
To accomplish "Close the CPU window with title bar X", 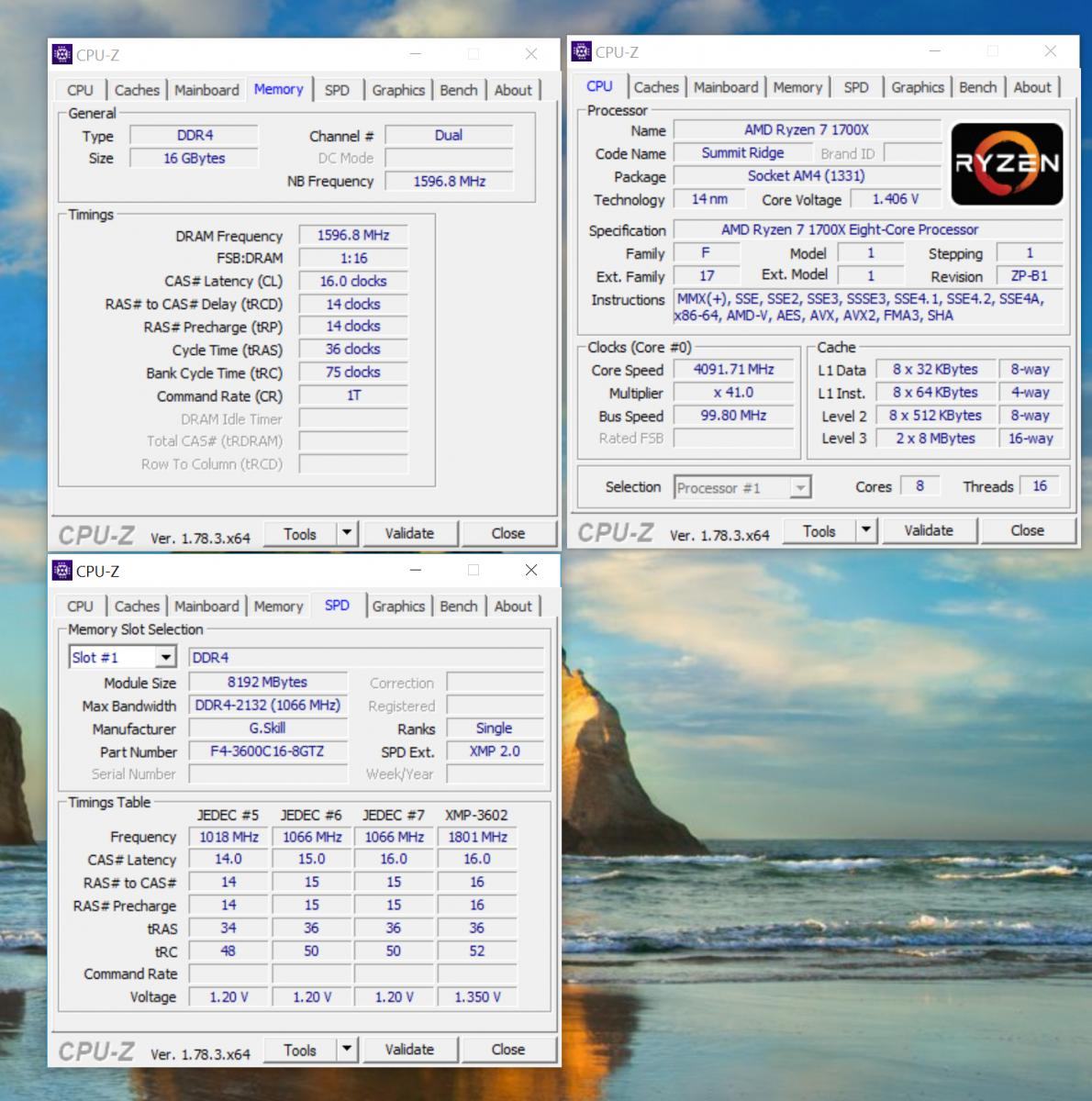I will [x=1051, y=51].
